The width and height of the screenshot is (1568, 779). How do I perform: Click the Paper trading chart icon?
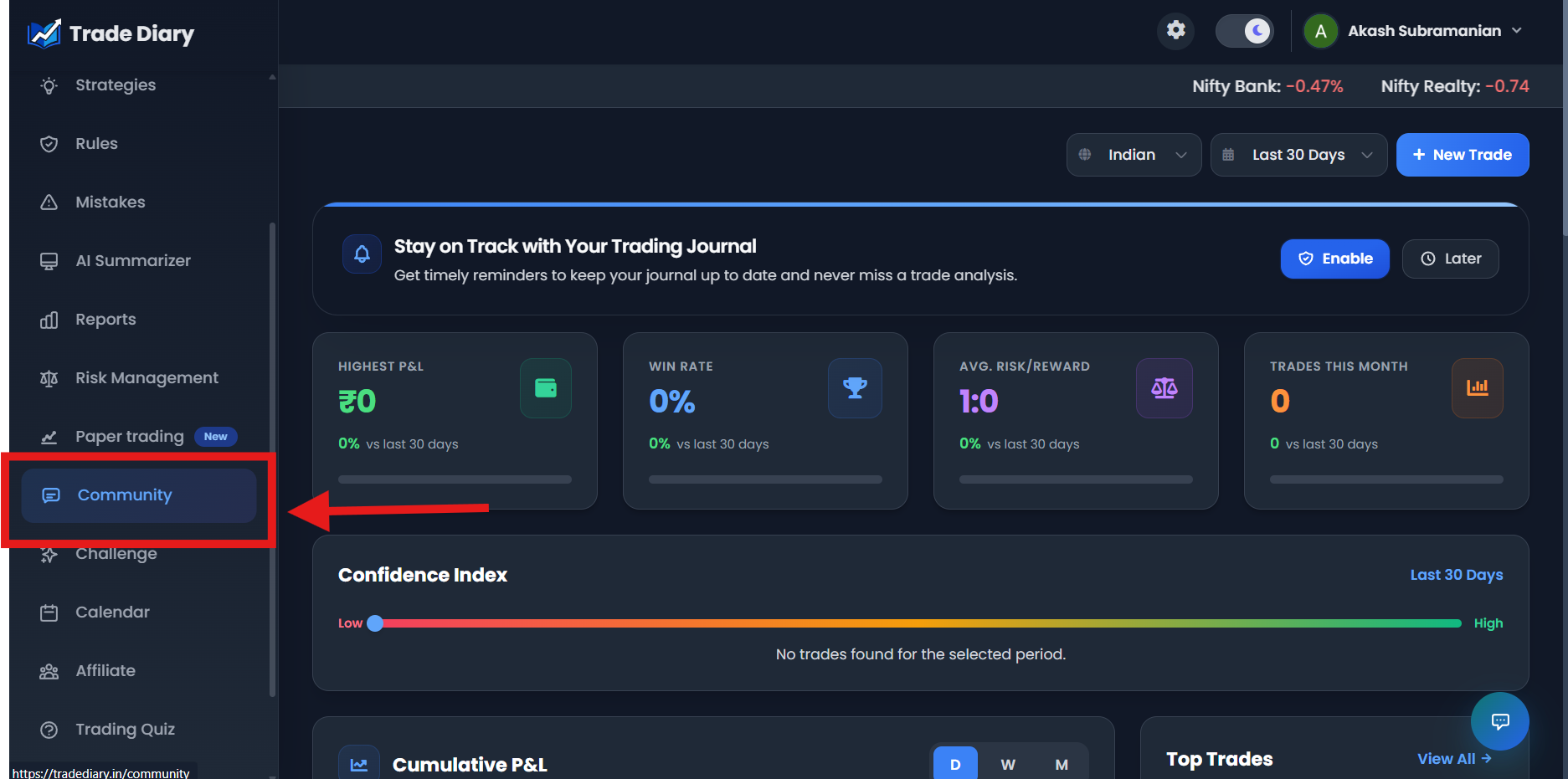[49, 437]
